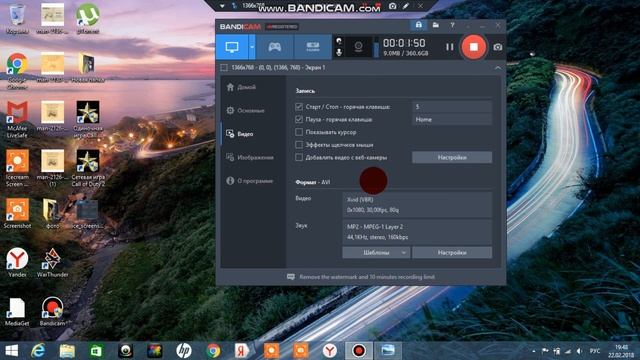The width and height of the screenshot is (640, 360).
Task: Open the Домой section
Action: 247,87
